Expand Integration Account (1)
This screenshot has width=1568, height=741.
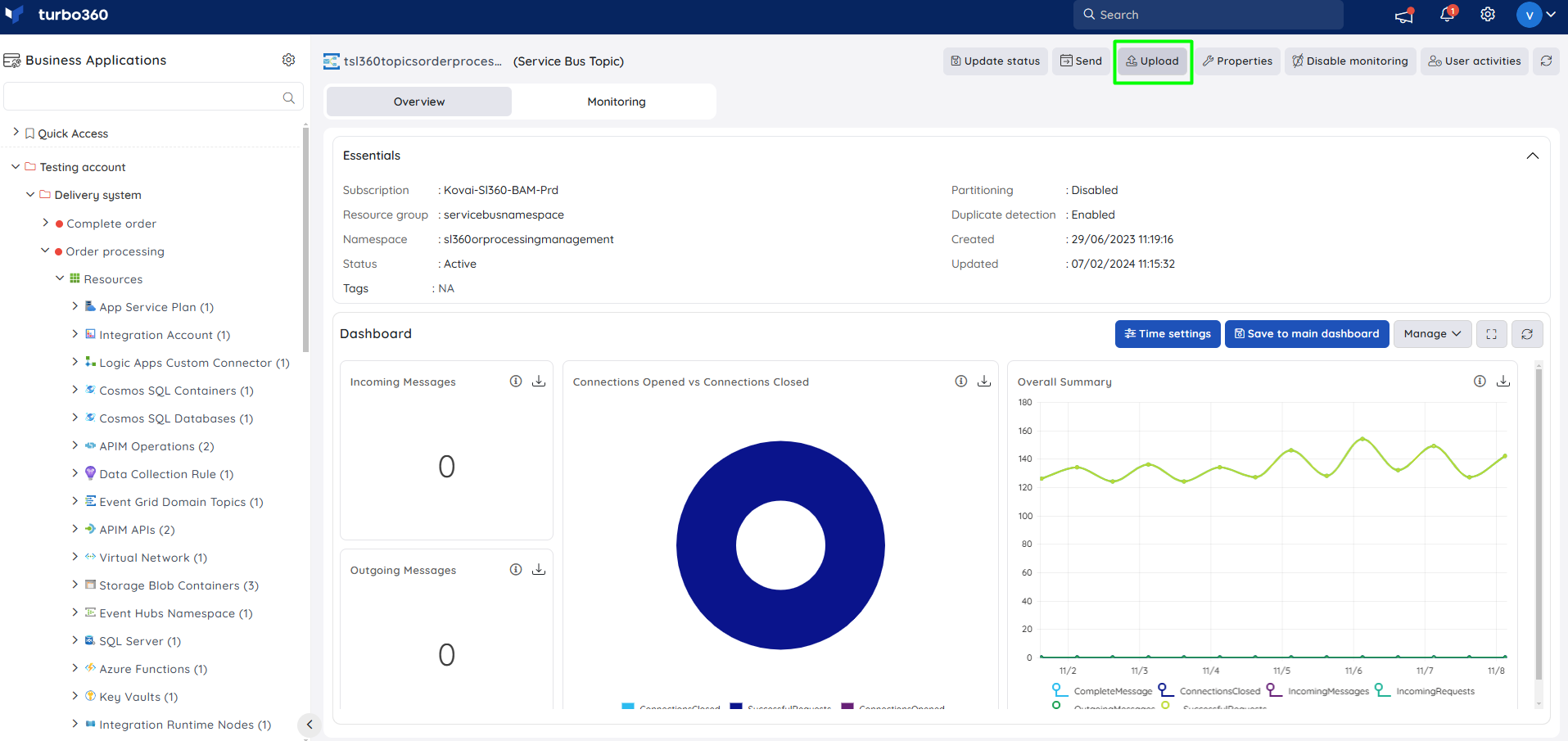coord(75,334)
